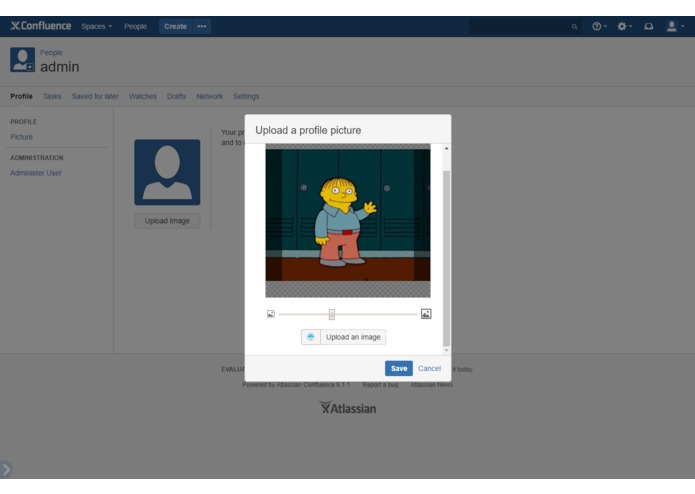
Task: Click the search magnifier icon
Action: coord(574,27)
